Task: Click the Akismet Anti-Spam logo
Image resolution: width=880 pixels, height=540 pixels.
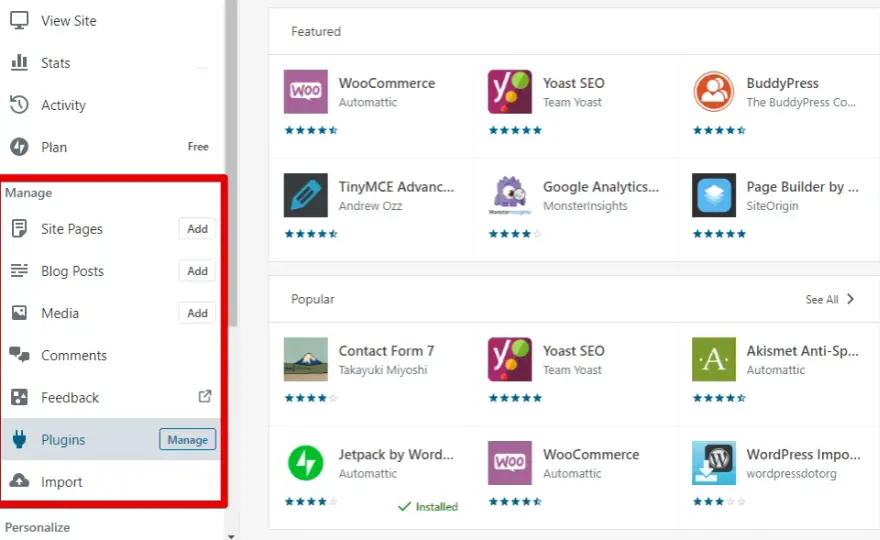Action: click(x=714, y=359)
